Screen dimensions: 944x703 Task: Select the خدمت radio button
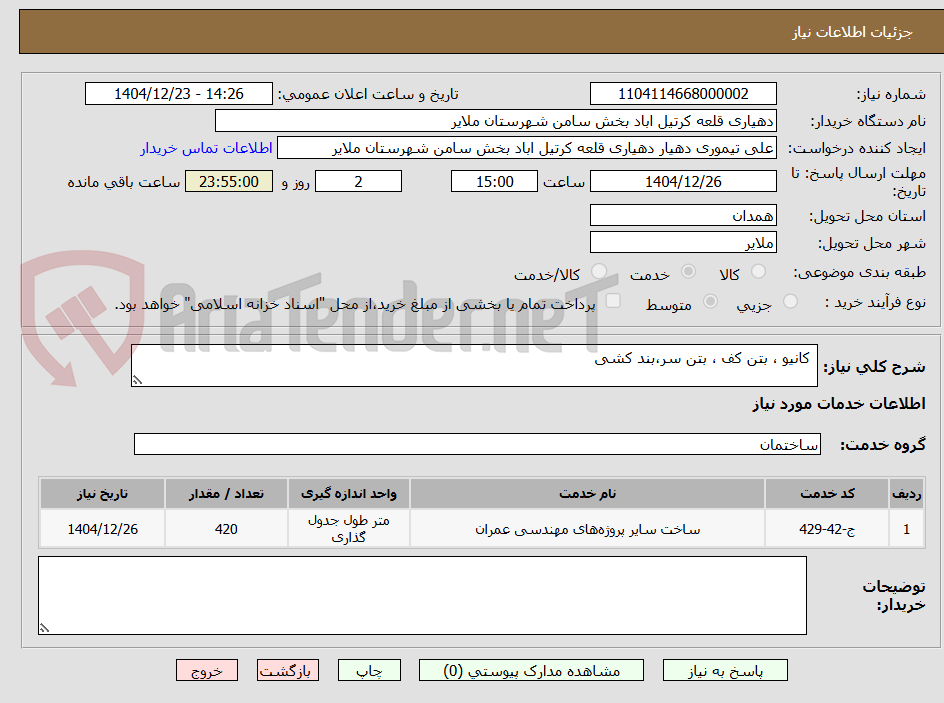(688, 272)
